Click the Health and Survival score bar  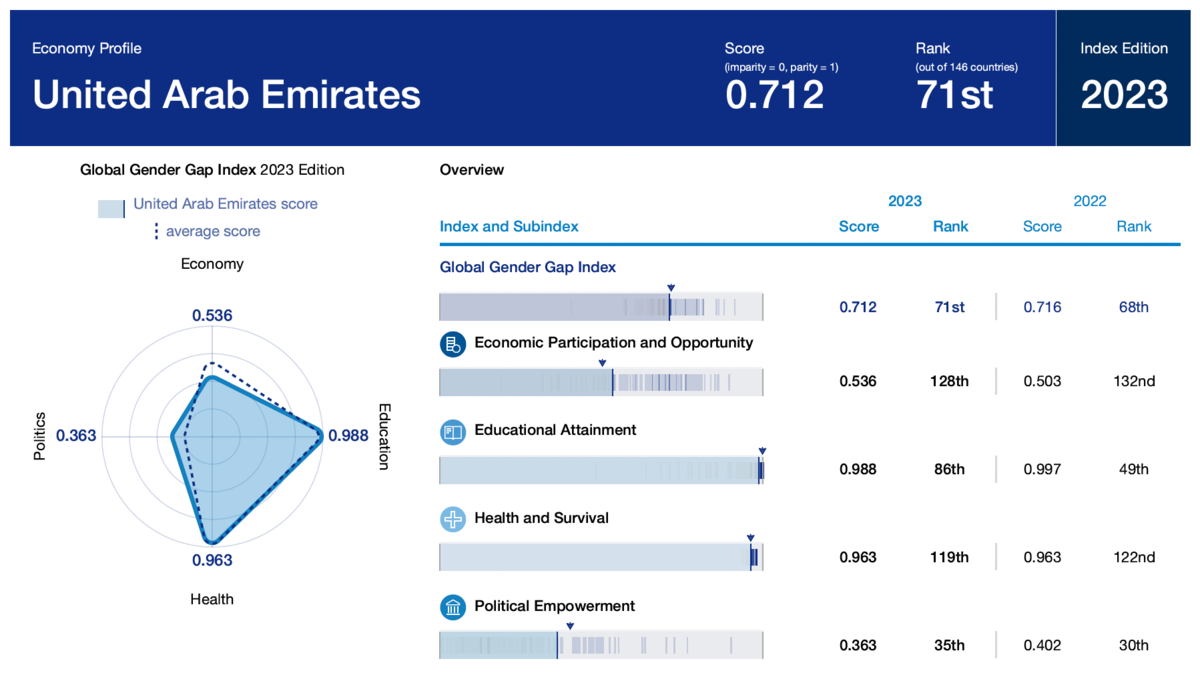coord(601,557)
